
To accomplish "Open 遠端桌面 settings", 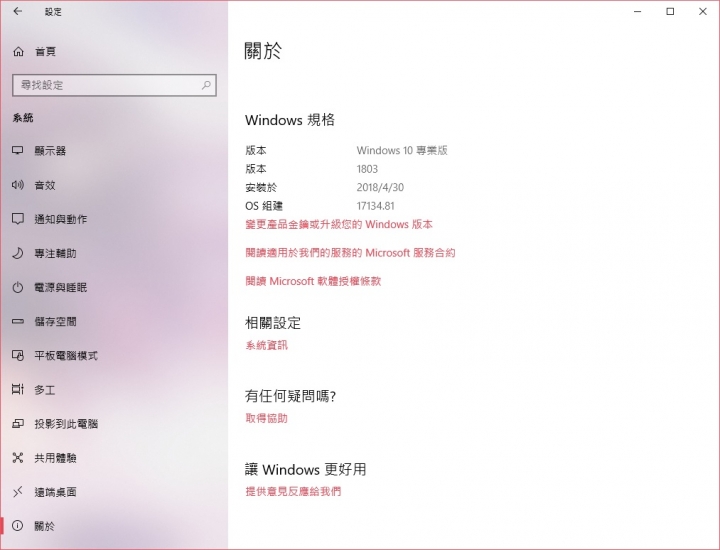I will click(x=55, y=492).
